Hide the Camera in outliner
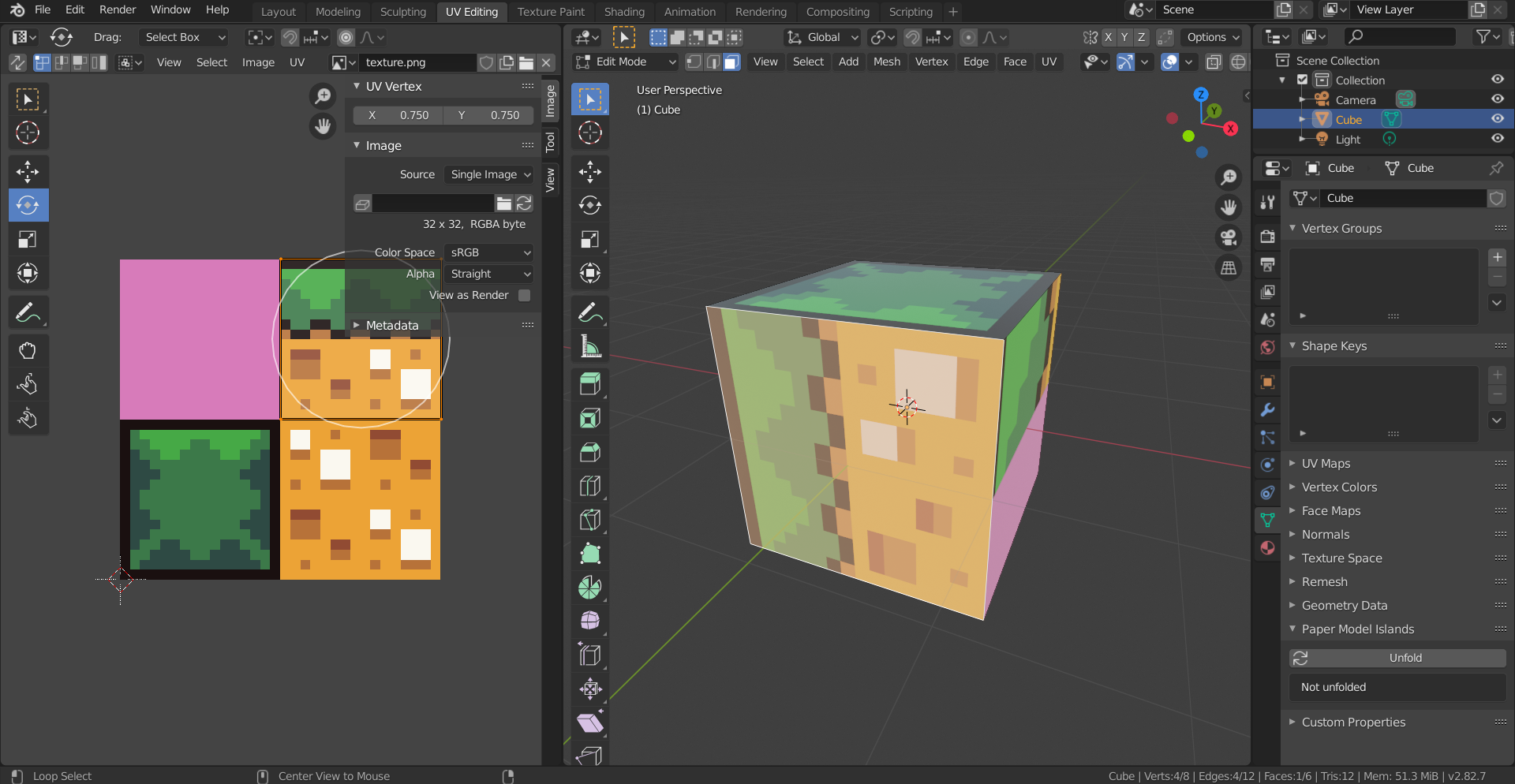Viewport: 1515px width, 784px height. click(x=1497, y=99)
